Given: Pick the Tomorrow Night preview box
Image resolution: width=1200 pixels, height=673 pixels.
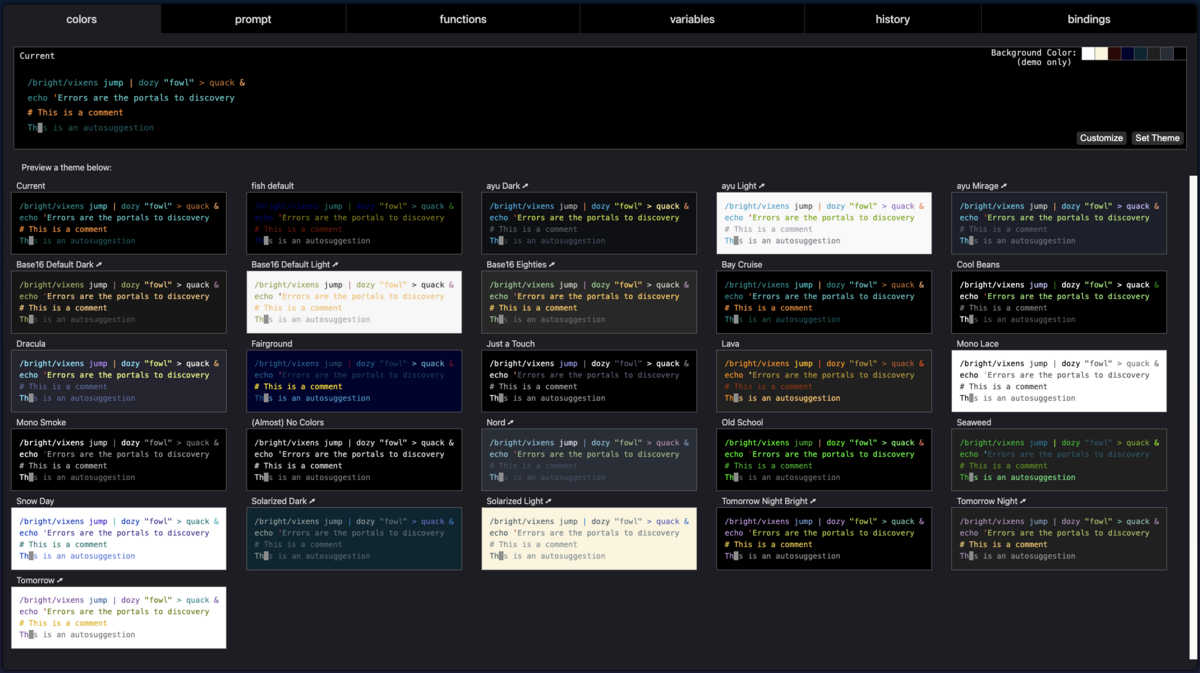Looking at the screenshot, I should [1059, 539].
